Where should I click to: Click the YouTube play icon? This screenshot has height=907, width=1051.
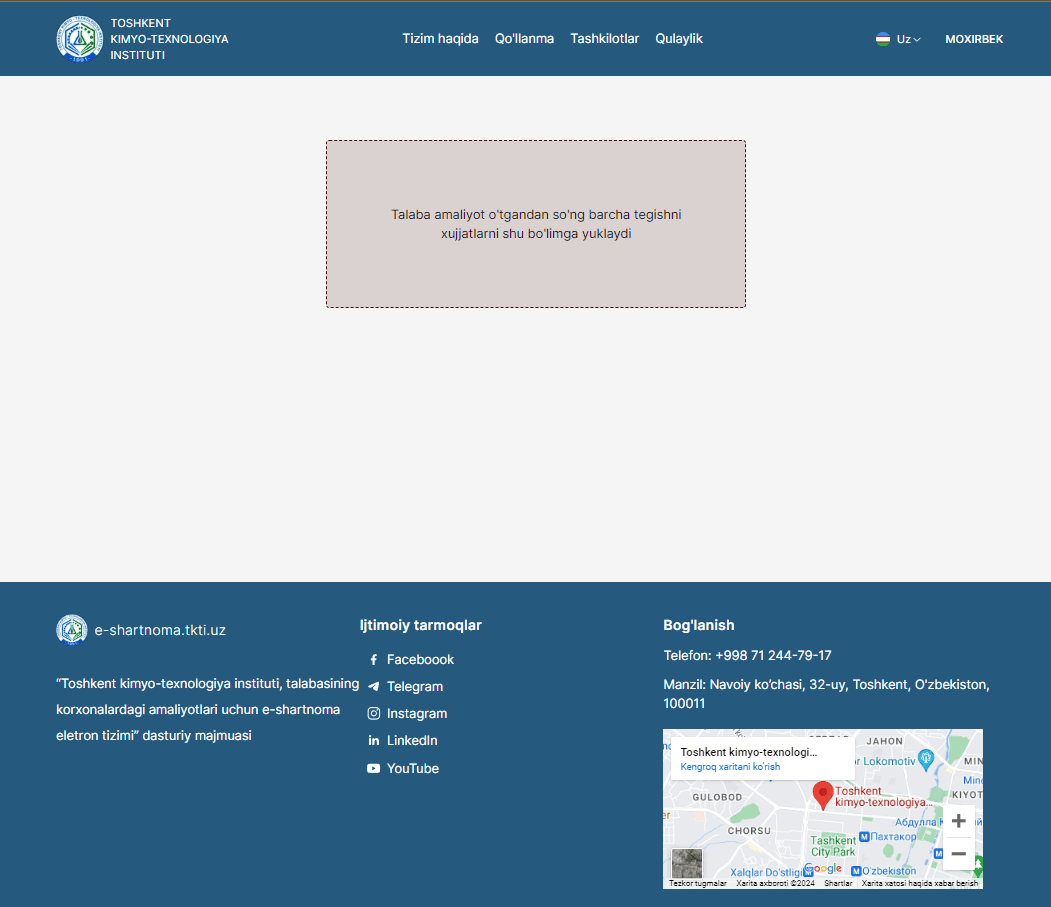point(373,769)
